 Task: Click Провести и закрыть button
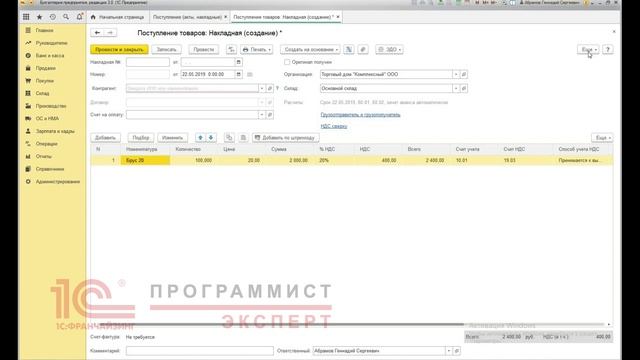[119, 49]
